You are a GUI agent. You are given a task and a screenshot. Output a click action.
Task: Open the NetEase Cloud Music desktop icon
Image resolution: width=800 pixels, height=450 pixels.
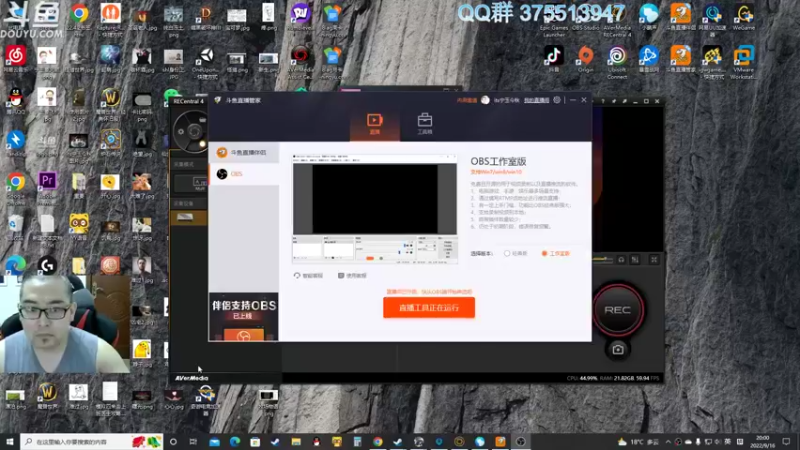click(15, 59)
